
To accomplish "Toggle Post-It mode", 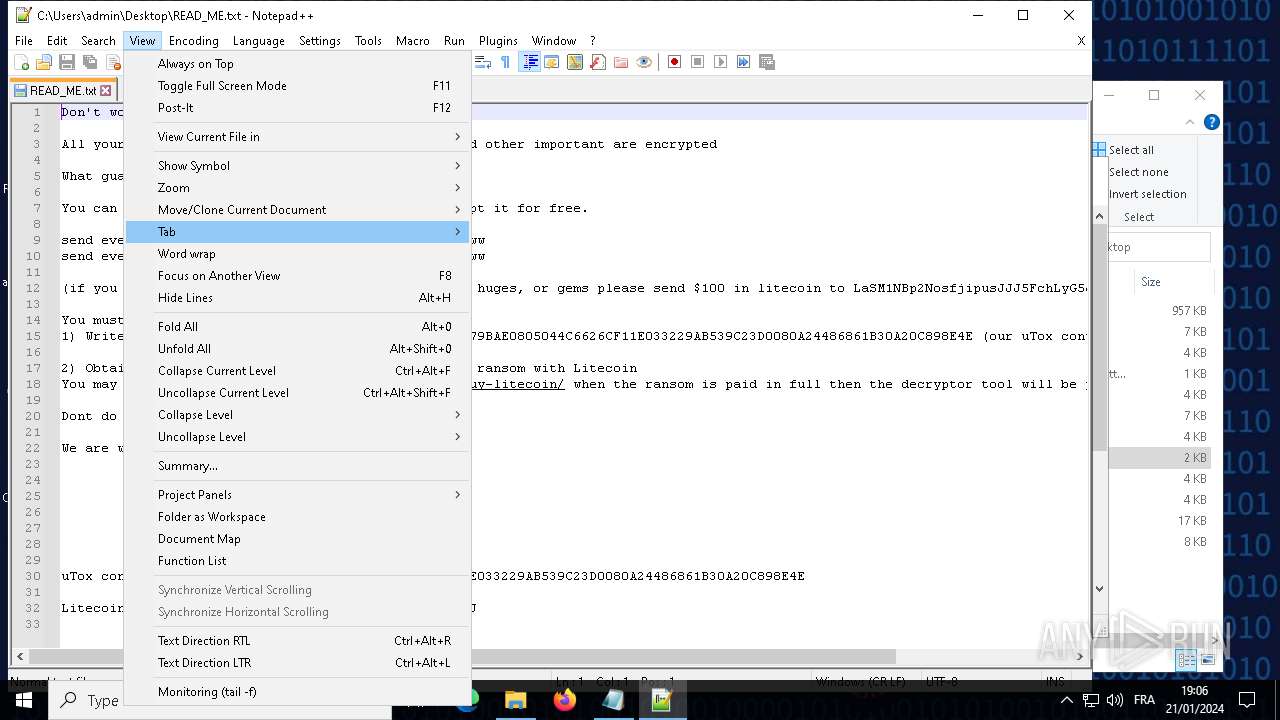I will coord(297,108).
